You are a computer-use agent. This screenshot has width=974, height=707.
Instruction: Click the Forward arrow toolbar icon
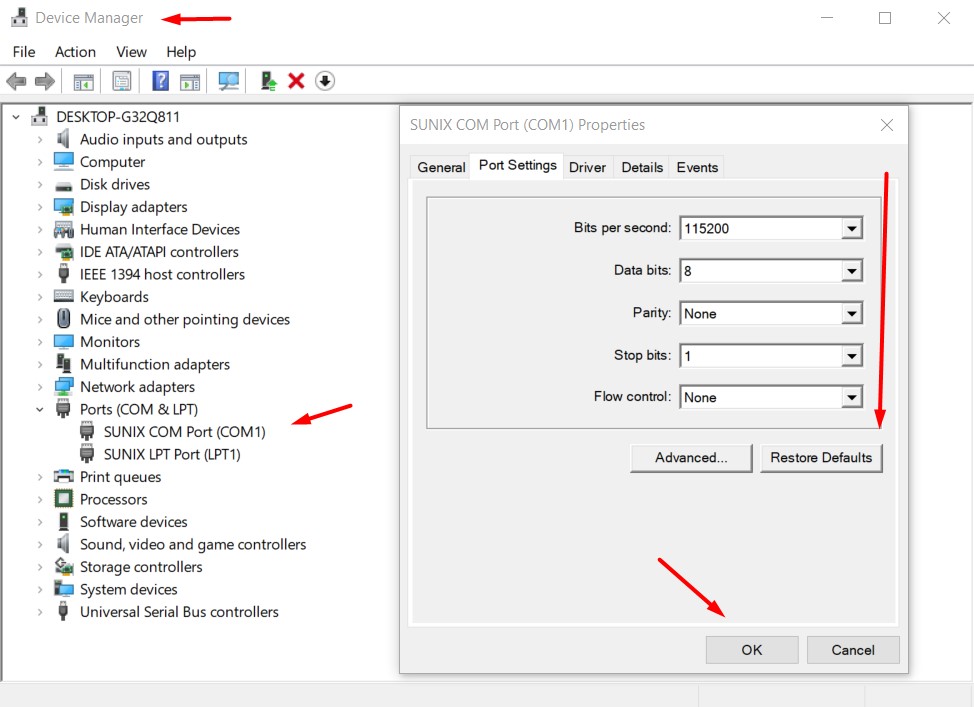(45, 81)
